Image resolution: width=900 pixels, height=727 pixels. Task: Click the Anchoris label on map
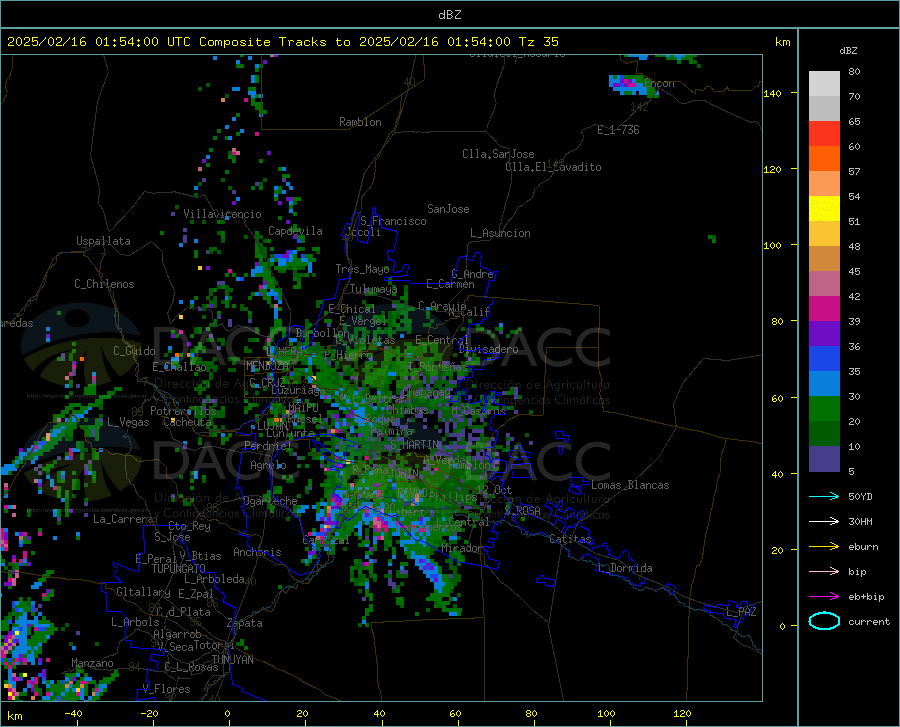(x=257, y=552)
